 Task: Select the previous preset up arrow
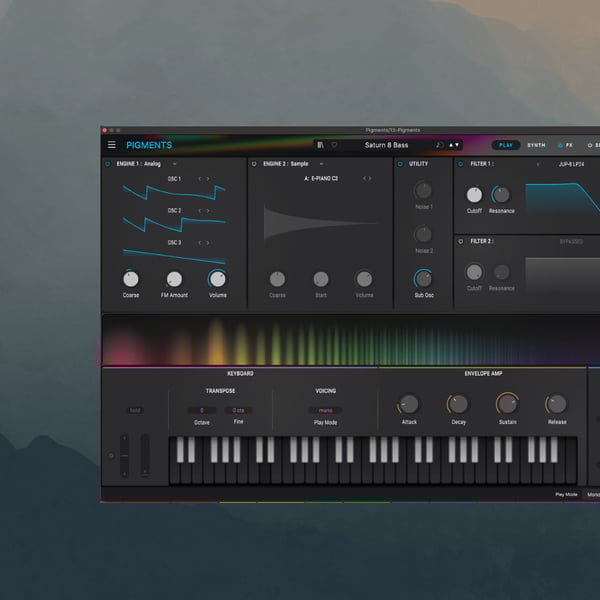point(451,145)
